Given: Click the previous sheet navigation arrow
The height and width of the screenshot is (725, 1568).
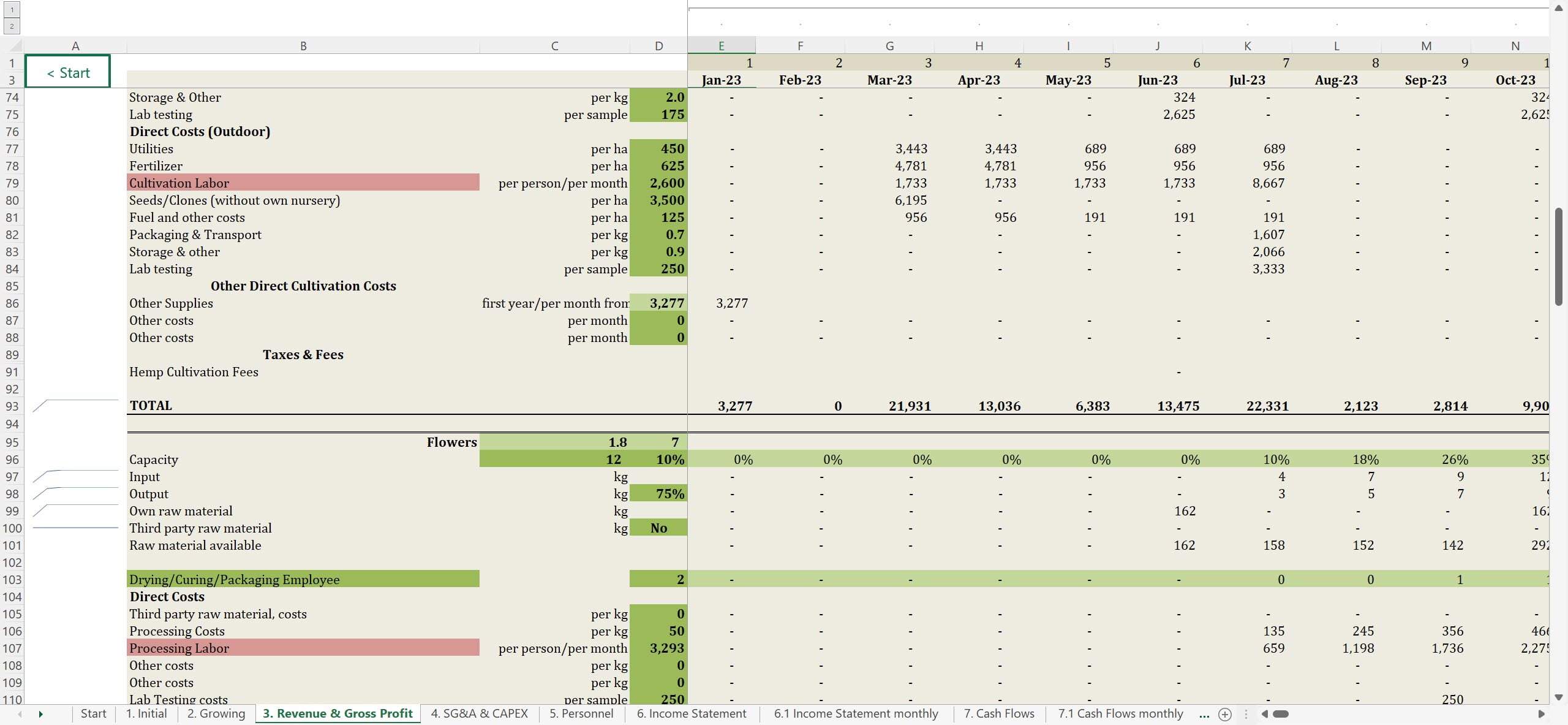Looking at the screenshot, I should point(20,714).
